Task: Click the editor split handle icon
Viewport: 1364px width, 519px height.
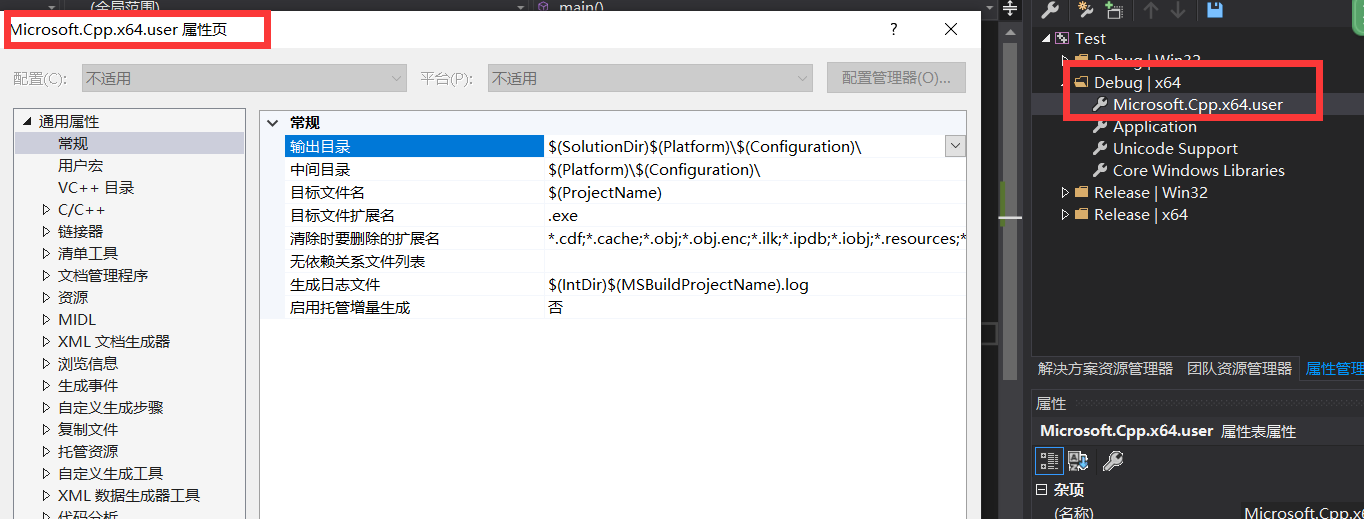Action: pos(1010,9)
